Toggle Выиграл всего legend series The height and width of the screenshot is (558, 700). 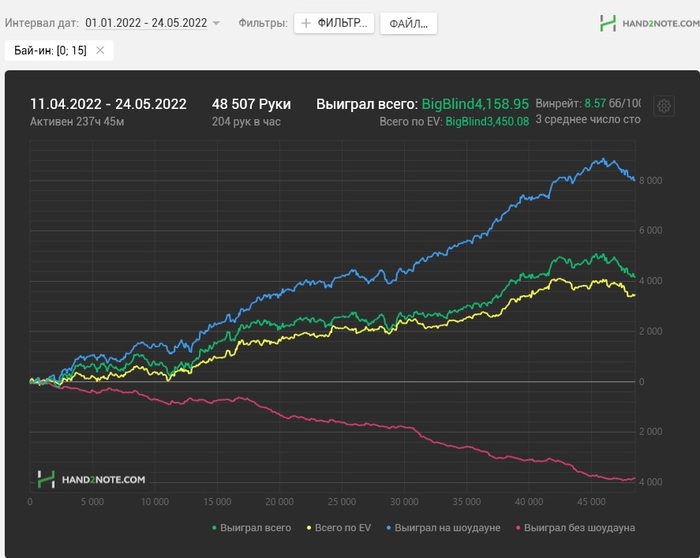[x=251, y=528]
